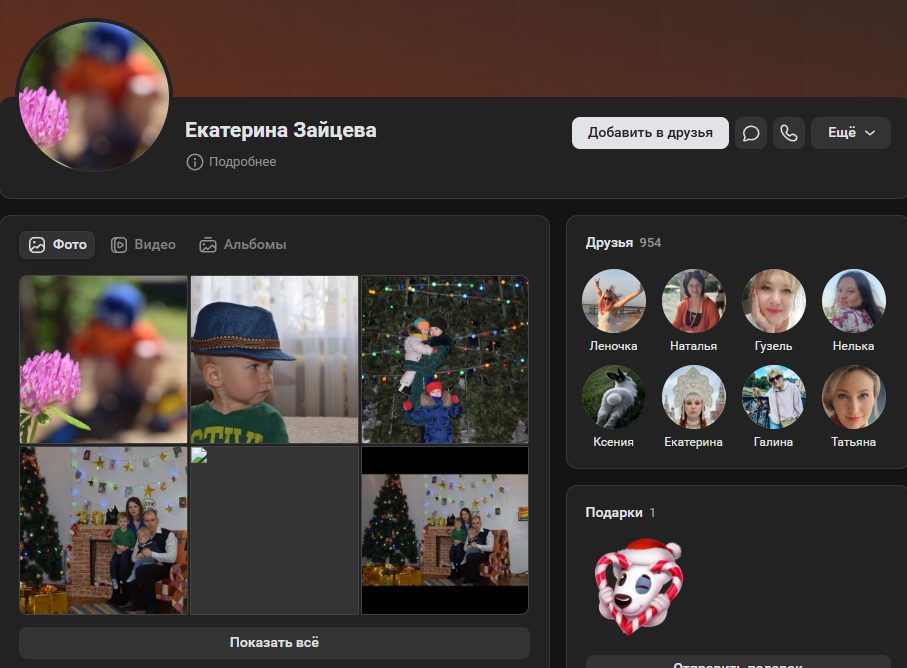Open Подробнее profile details link
The width and height of the screenshot is (907, 668).
tap(242, 162)
